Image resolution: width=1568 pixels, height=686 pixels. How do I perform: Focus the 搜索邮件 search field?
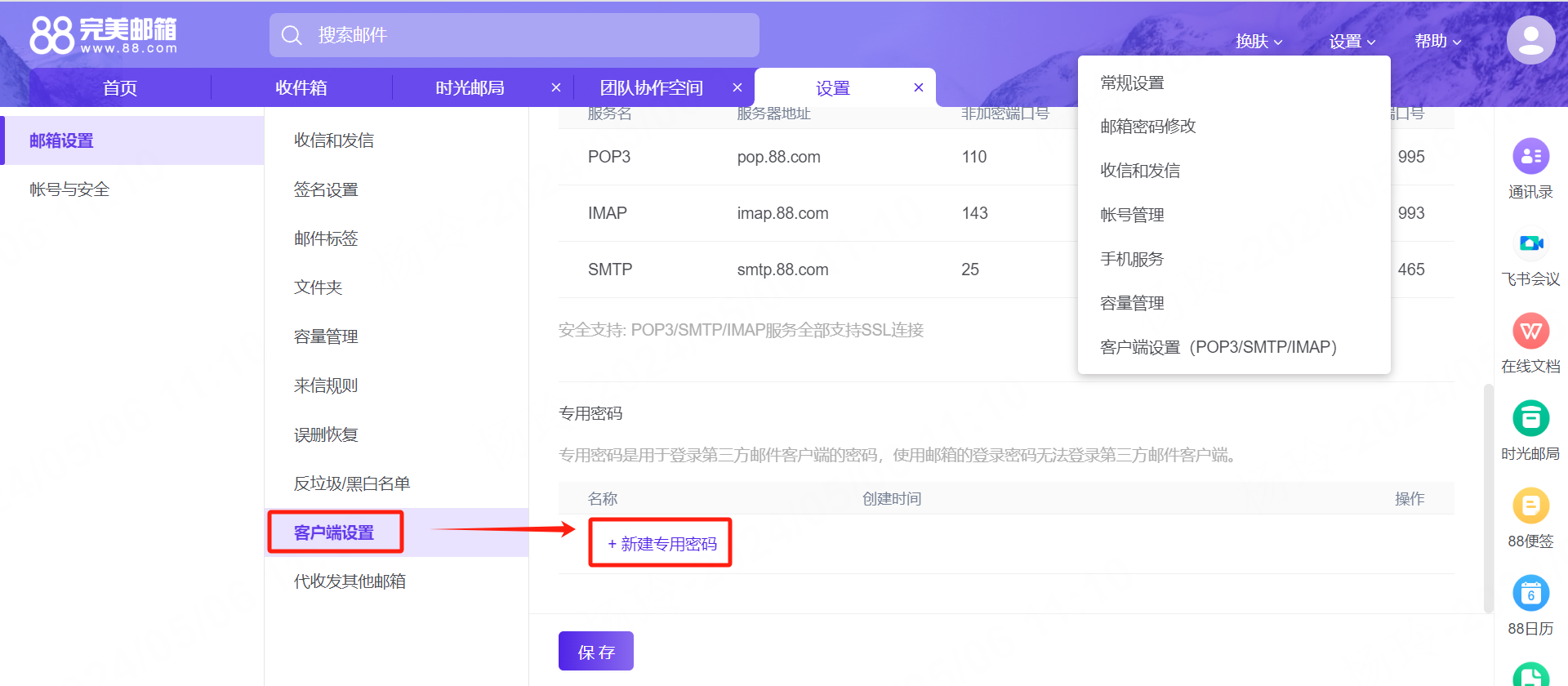point(514,35)
